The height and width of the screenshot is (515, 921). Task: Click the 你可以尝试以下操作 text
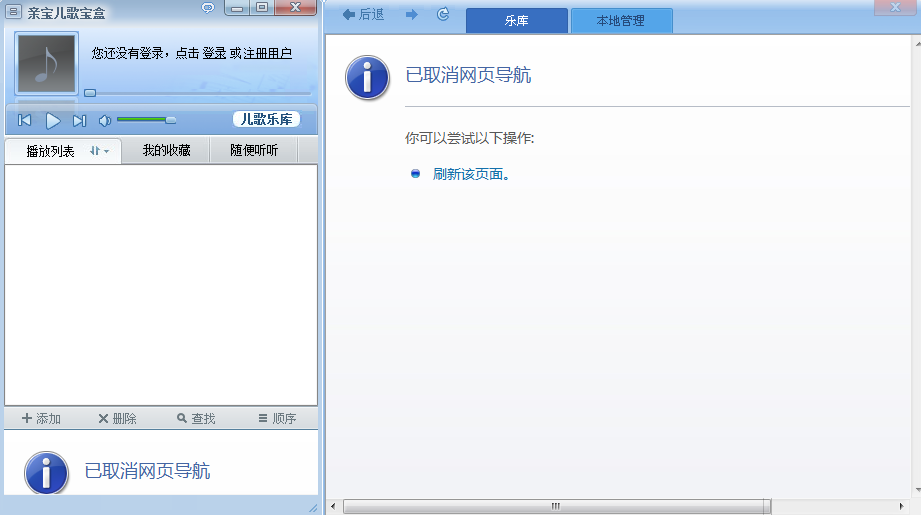point(469,139)
